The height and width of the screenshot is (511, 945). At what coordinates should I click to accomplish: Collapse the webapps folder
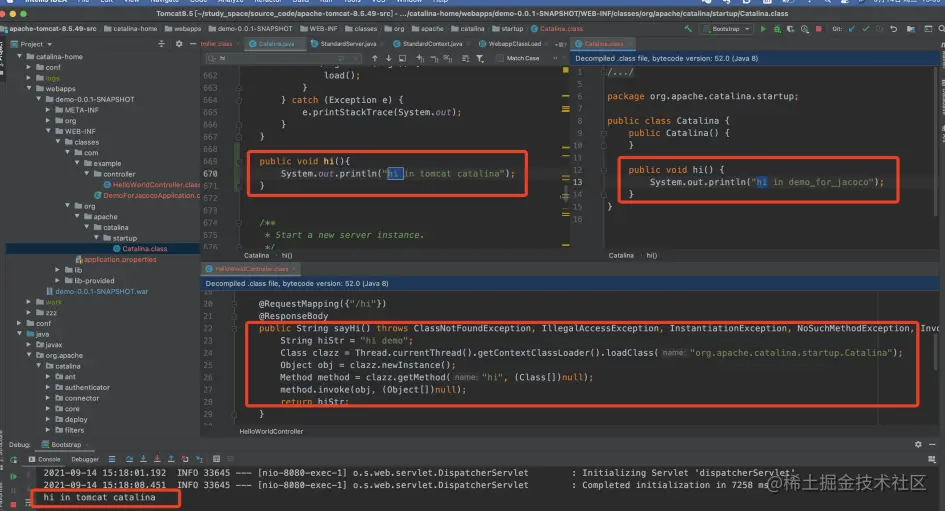(x=29, y=88)
